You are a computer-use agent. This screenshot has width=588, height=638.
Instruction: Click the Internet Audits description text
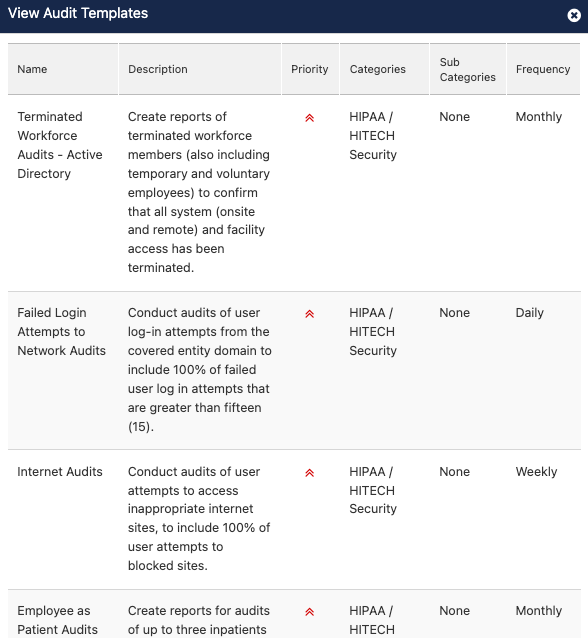pos(199,518)
